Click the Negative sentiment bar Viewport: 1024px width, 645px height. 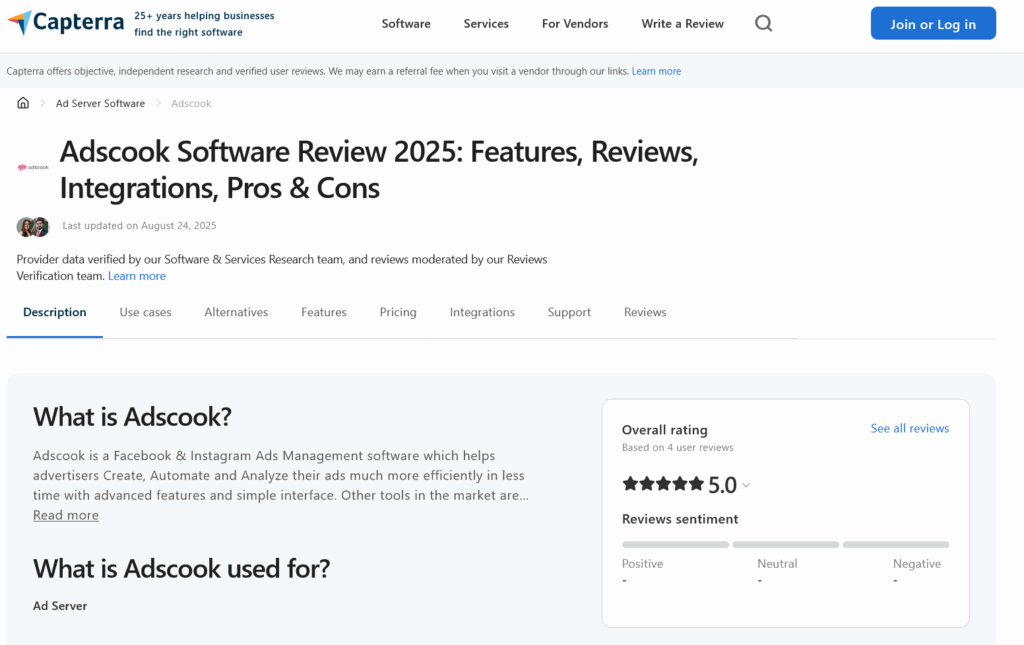896,544
